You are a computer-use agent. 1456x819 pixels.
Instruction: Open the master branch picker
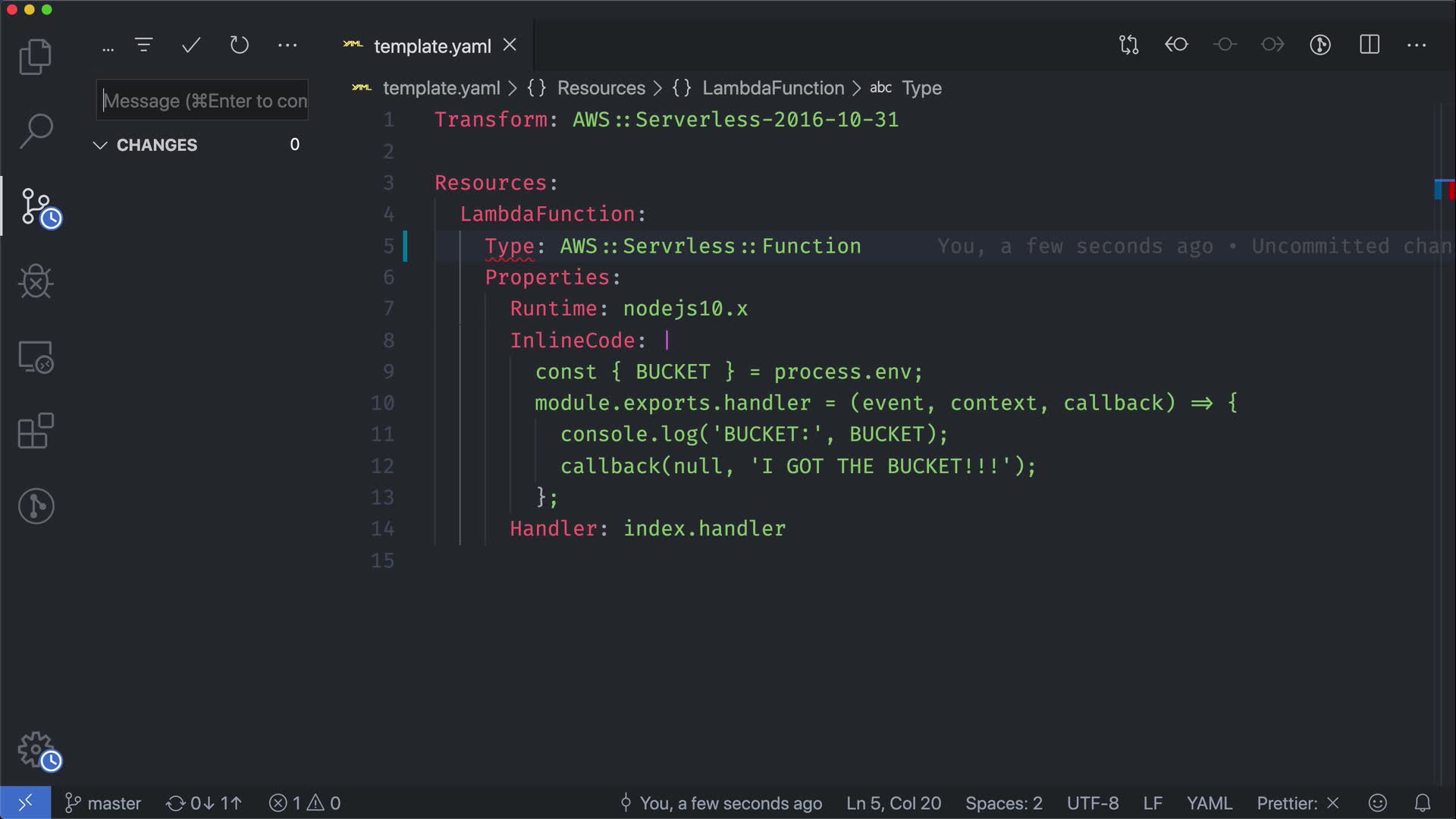pyautogui.click(x=103, y=803)
